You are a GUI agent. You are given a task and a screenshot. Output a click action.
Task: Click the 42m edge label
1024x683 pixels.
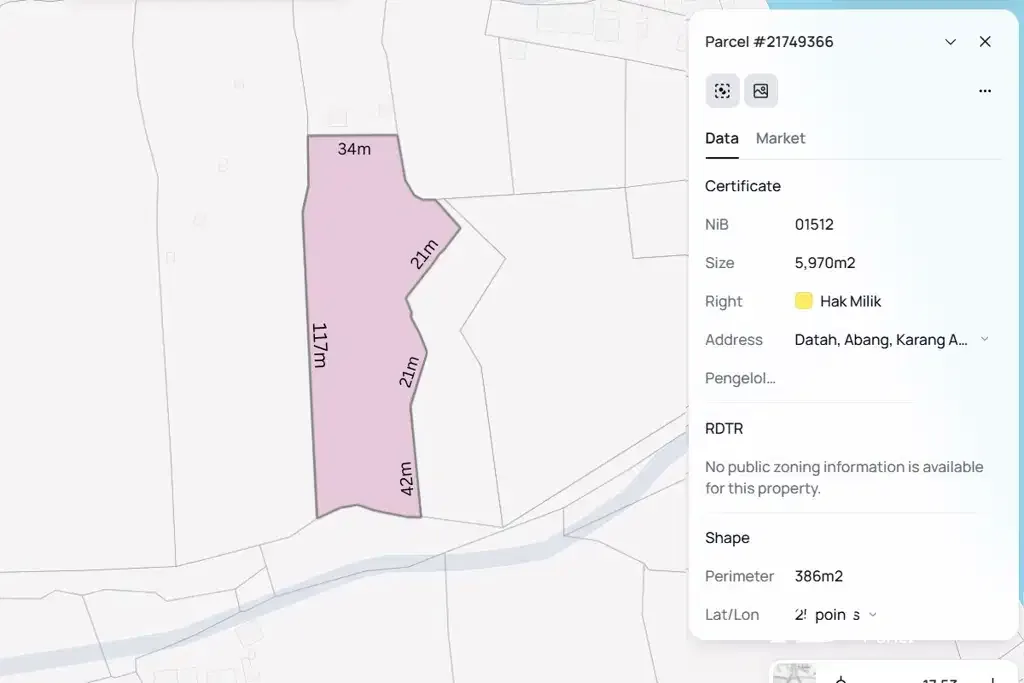click(x=406, y=479)
